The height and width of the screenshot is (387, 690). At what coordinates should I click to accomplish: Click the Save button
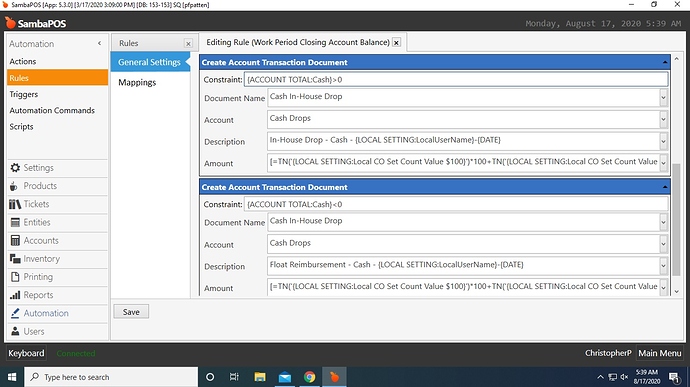coord(131,312)
